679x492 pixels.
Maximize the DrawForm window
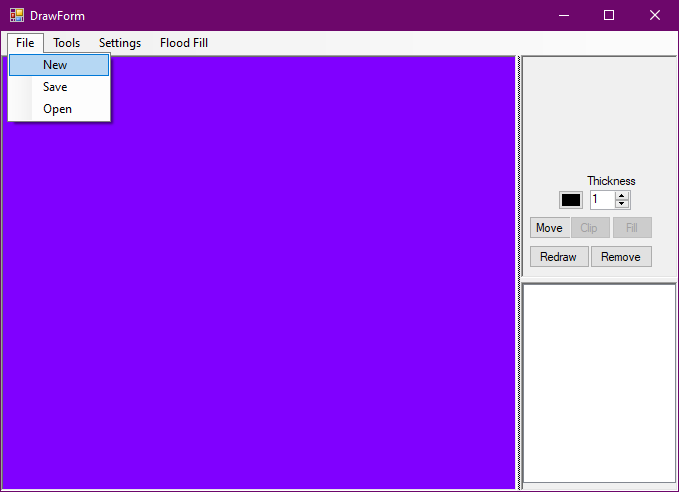point(608,15)
